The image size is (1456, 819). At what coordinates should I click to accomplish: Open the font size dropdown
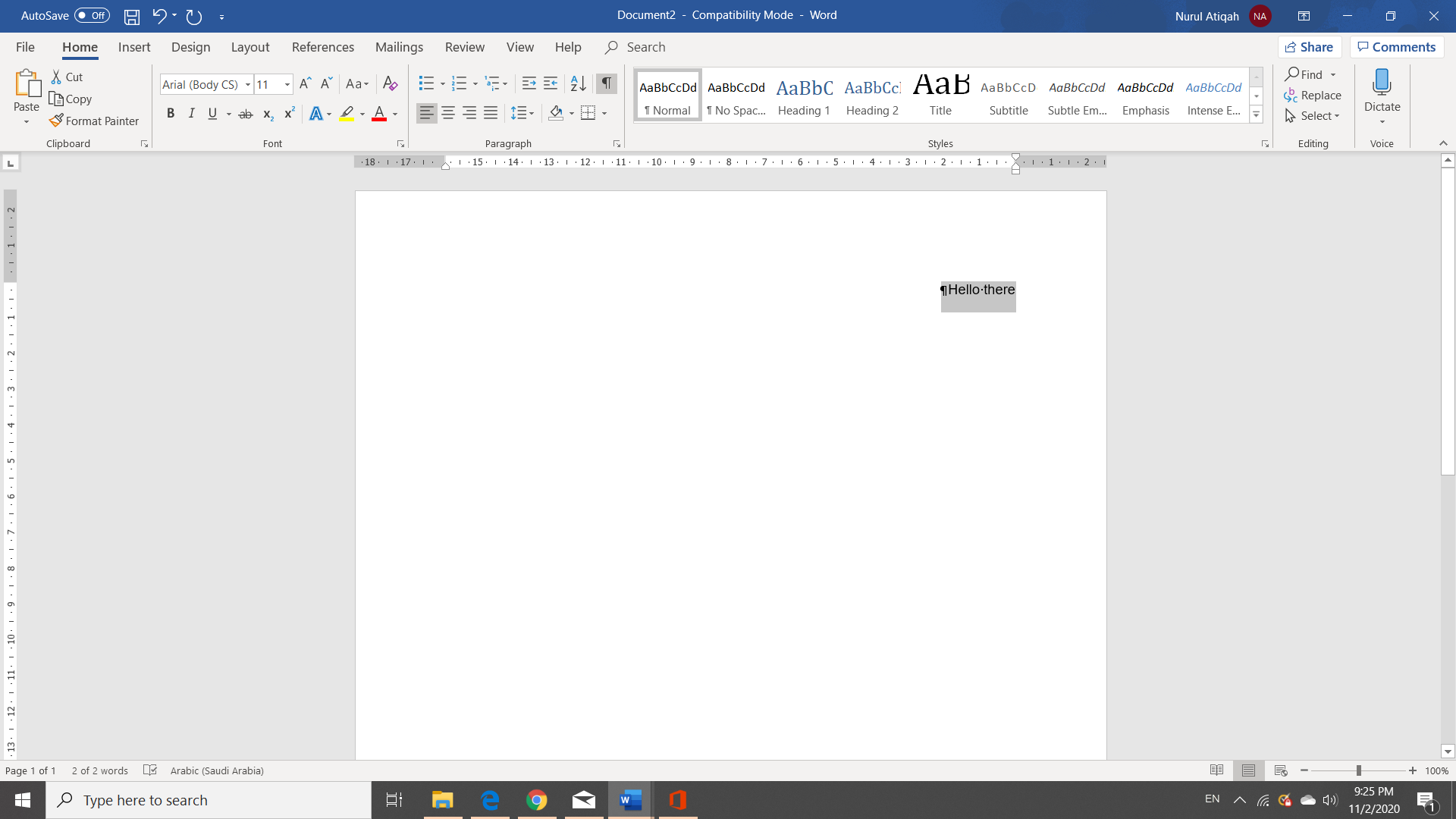287,84
